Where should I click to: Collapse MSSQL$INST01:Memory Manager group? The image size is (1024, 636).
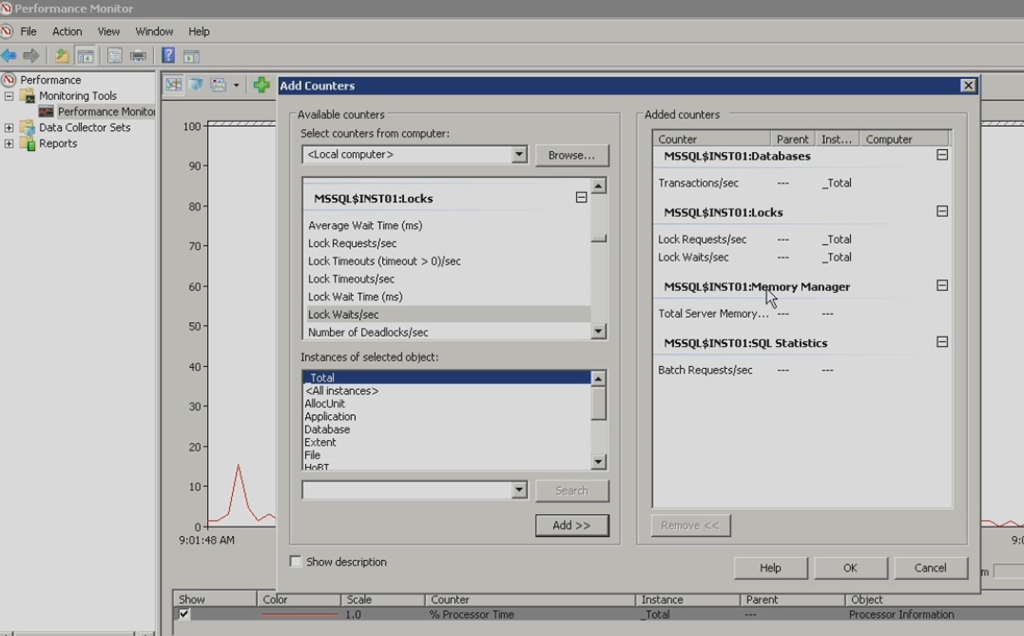point(942,285)
